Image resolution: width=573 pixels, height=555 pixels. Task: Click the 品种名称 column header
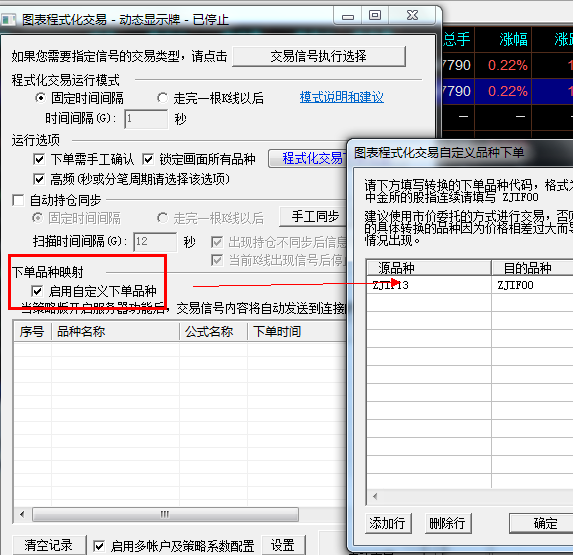(115, 332)
